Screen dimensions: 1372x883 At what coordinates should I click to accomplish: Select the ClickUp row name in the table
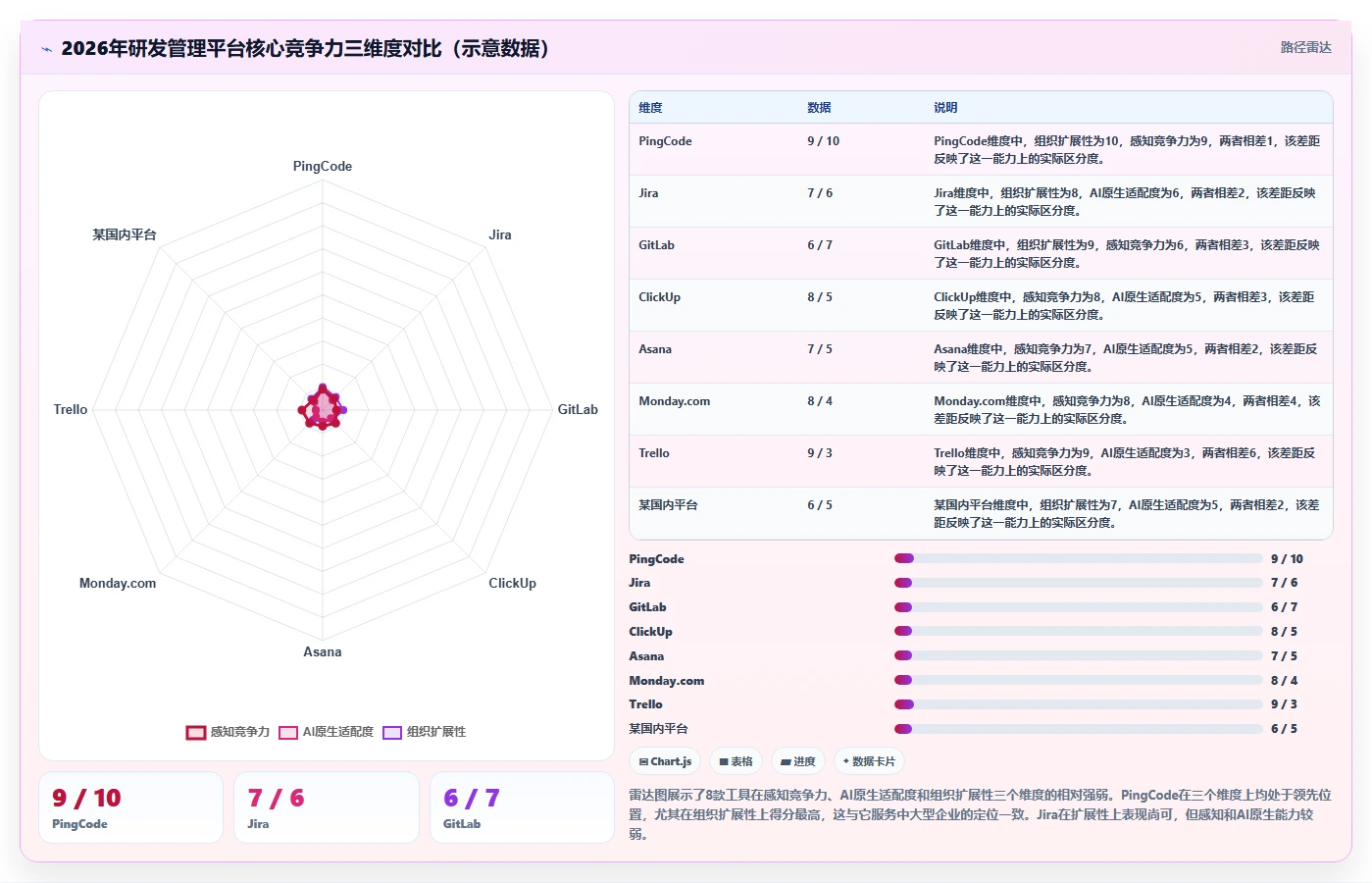point(659,297)
